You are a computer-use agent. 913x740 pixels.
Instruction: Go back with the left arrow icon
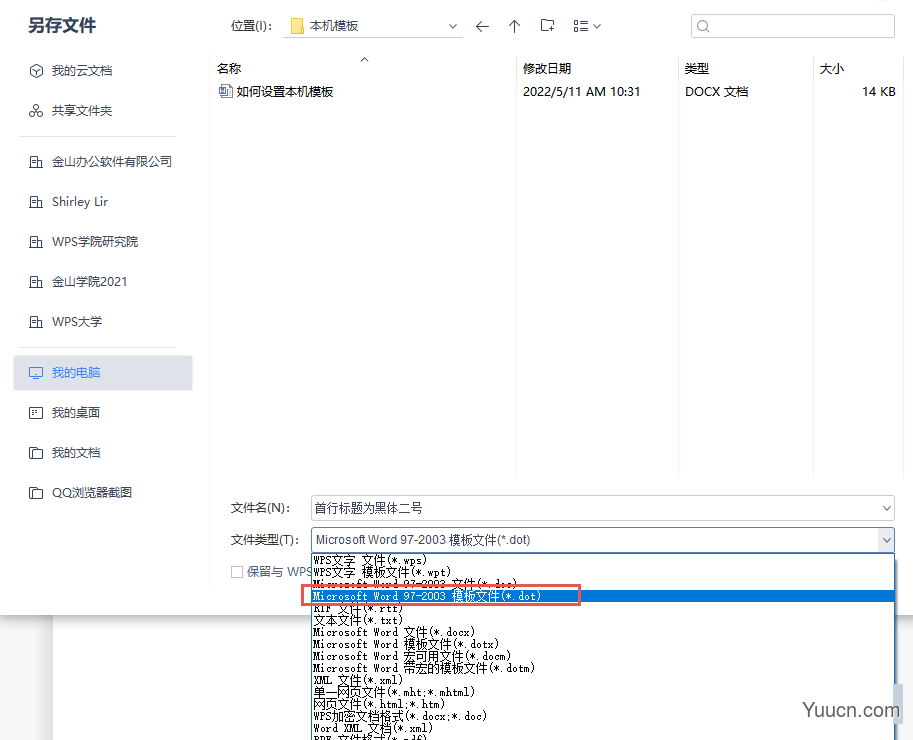[482, 26]
